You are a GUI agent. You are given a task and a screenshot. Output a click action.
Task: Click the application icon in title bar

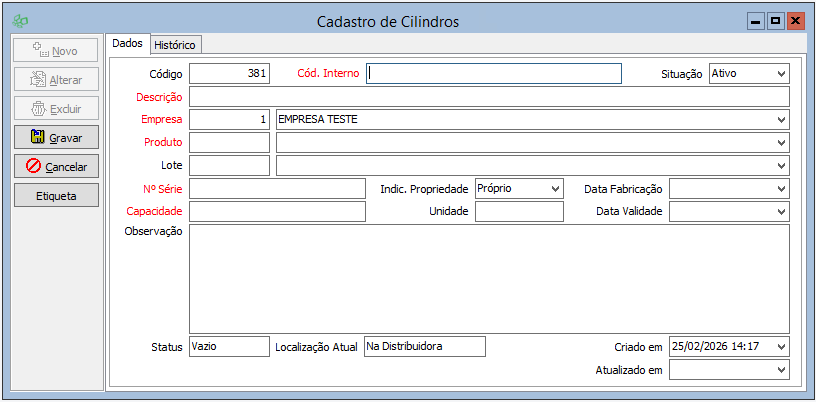tap(20, 21)
